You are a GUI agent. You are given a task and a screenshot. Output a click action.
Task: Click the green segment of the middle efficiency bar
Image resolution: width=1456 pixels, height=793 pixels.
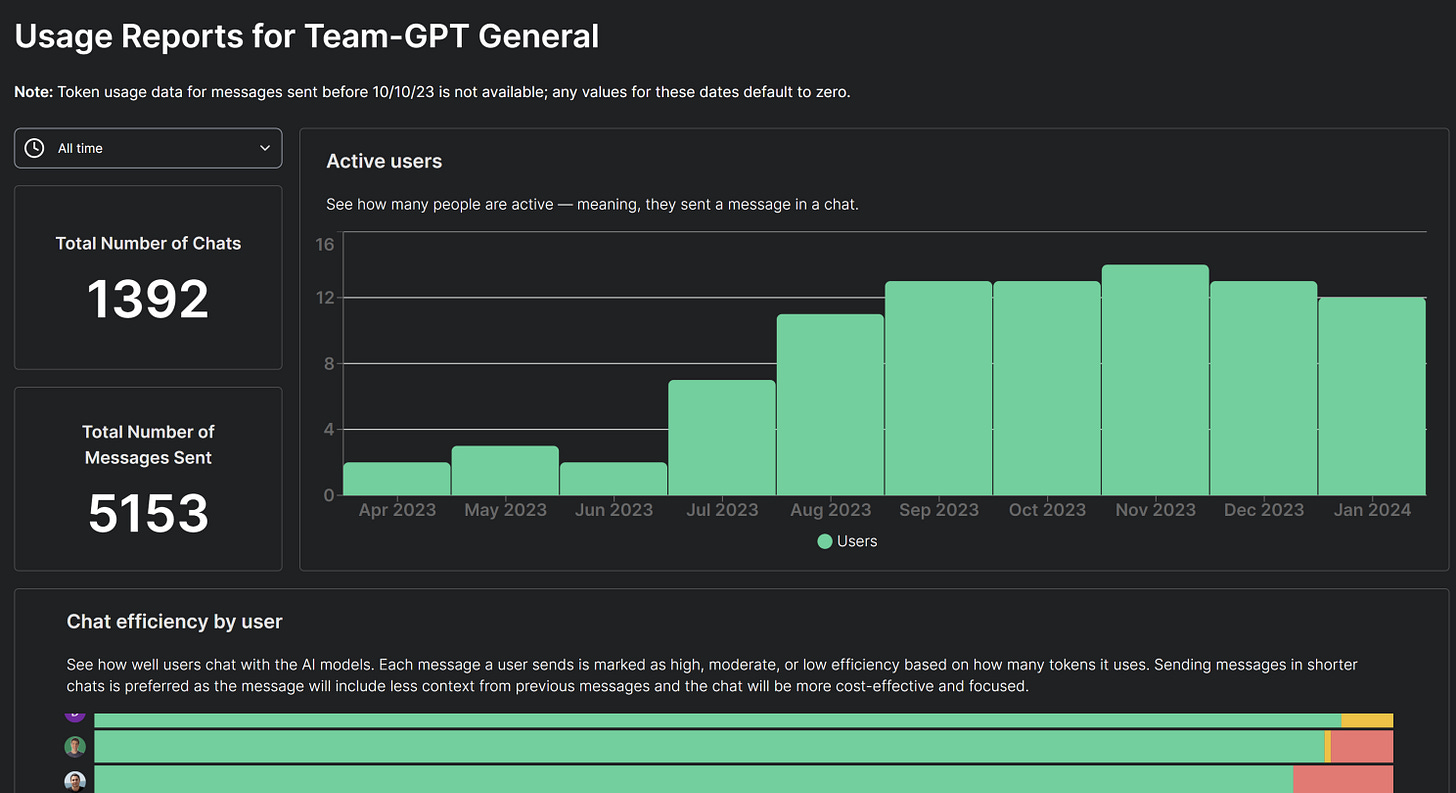709,746
